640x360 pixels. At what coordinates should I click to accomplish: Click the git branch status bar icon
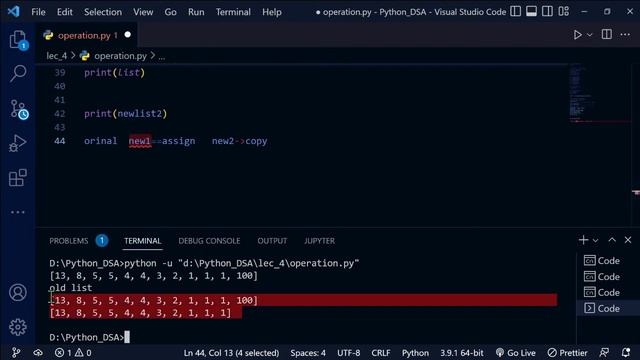point(16,353)
